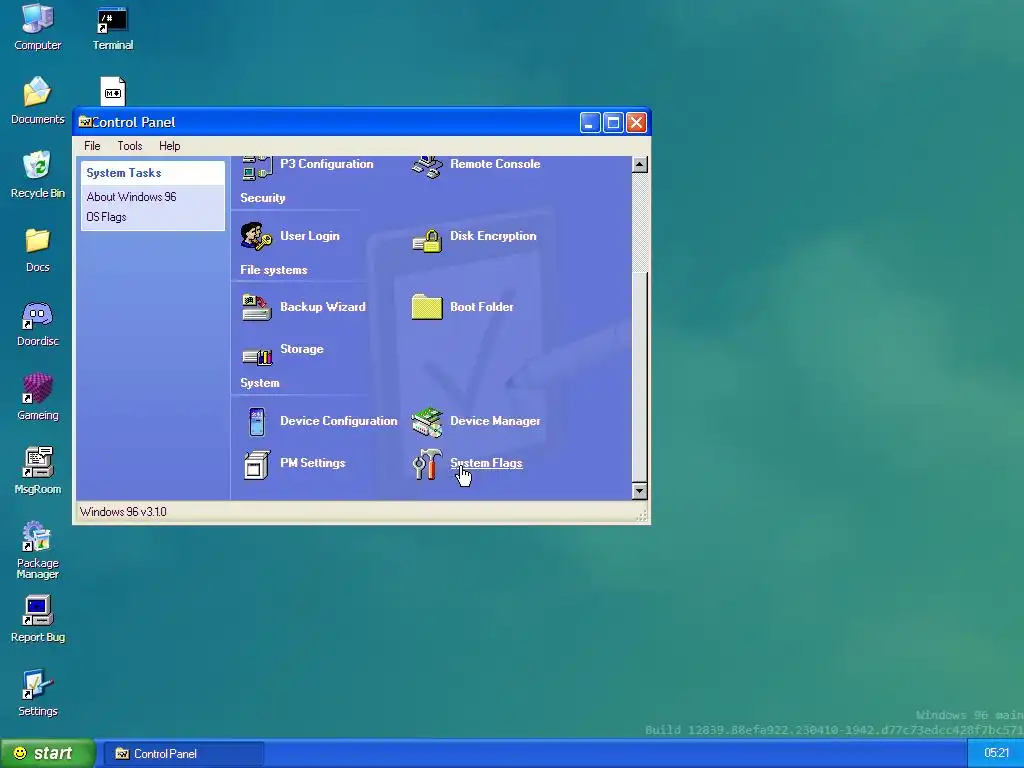Click the Windows 96 v3.1.0 status text
Screen dimensions: 1024x768
pos(123,511)
